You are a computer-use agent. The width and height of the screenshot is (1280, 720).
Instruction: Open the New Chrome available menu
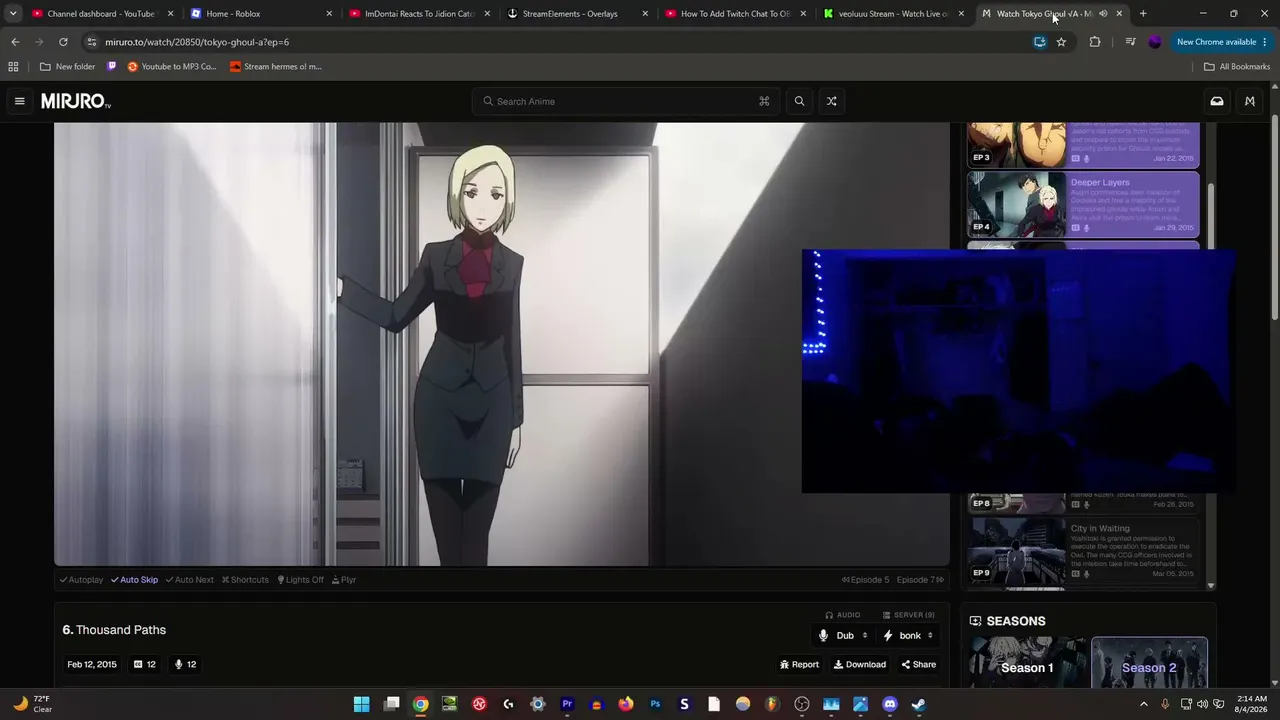(x=1222, y=42)
